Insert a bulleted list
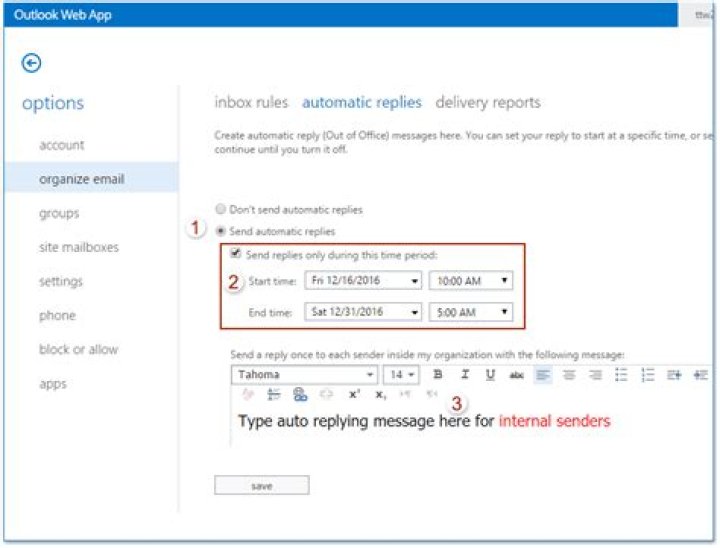The width and height of the screenshot is (720, 548). click(x=621, y=375)
